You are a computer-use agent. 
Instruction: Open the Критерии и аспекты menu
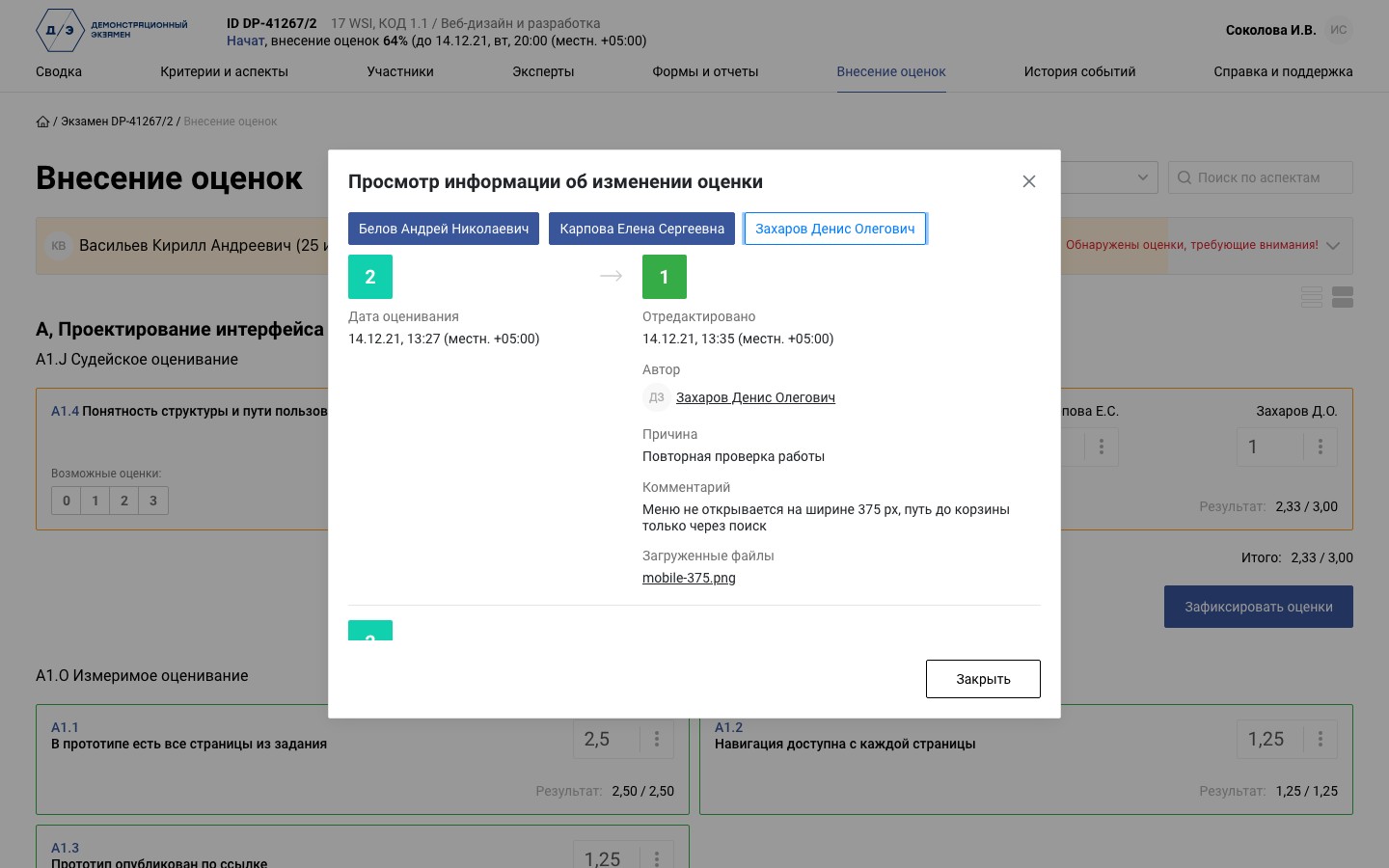click(224, 71)
